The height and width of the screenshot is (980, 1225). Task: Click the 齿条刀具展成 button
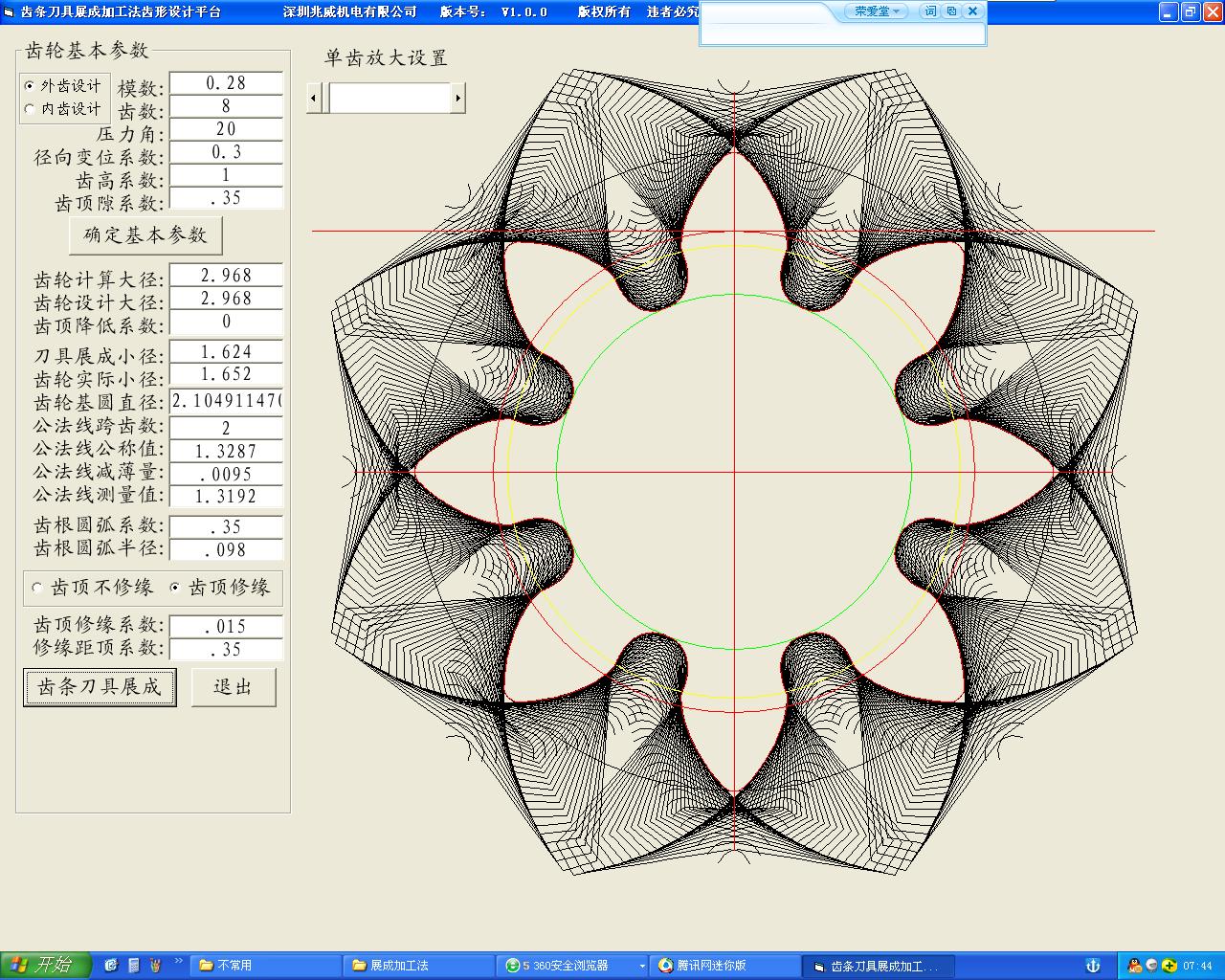pyautogui.click(x=100, y=687)
